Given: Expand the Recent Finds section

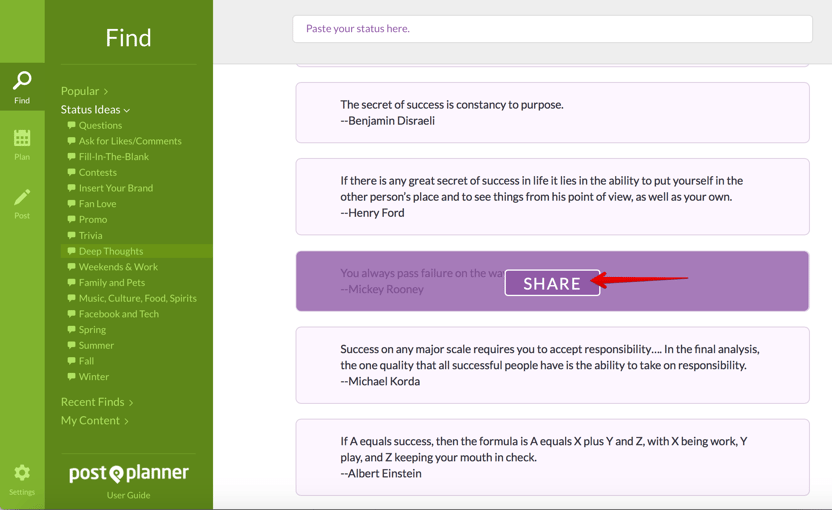Looking at the screenshot, I should tap(97, 402).
